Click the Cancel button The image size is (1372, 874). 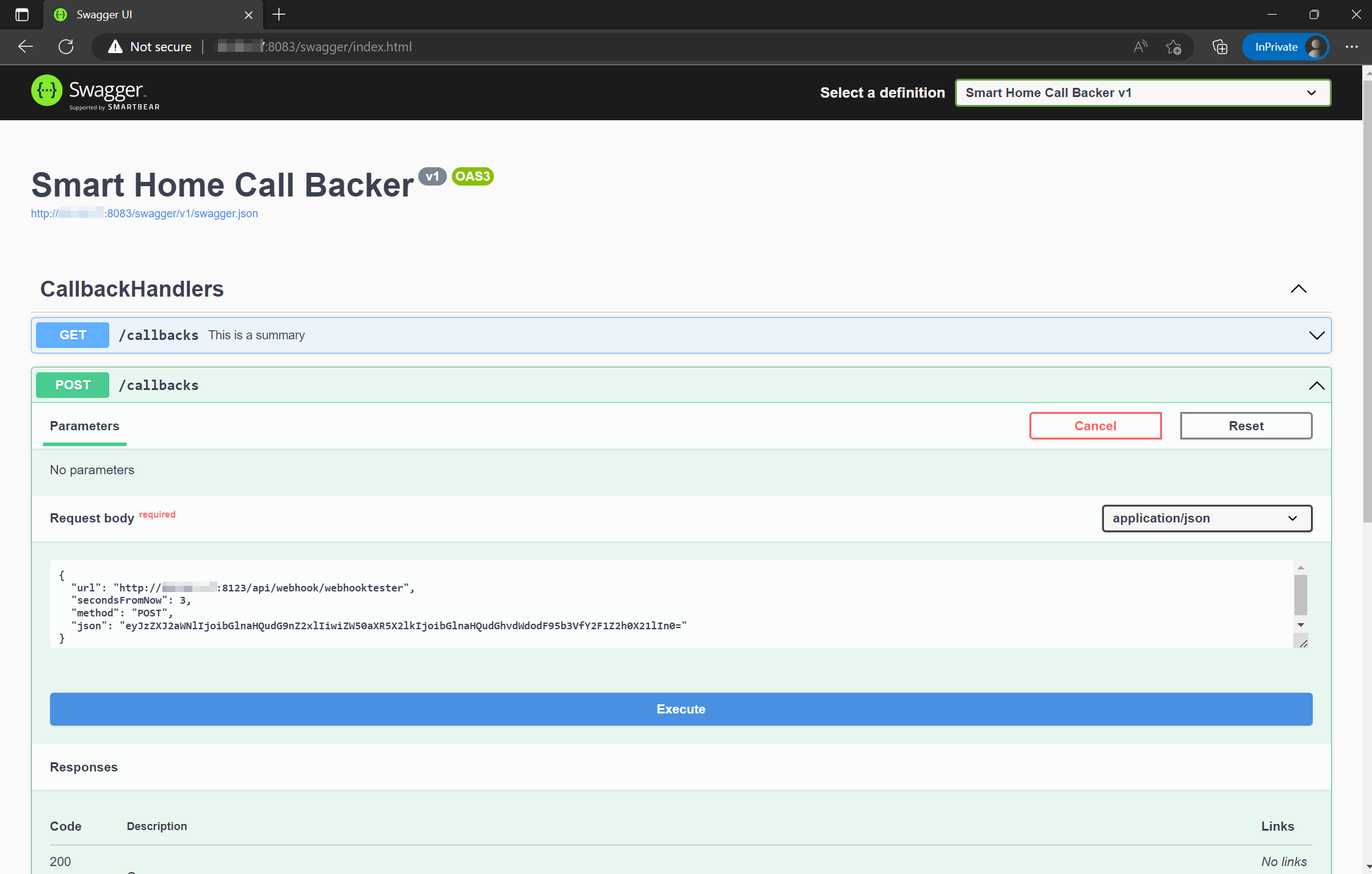pos(1095,426)
